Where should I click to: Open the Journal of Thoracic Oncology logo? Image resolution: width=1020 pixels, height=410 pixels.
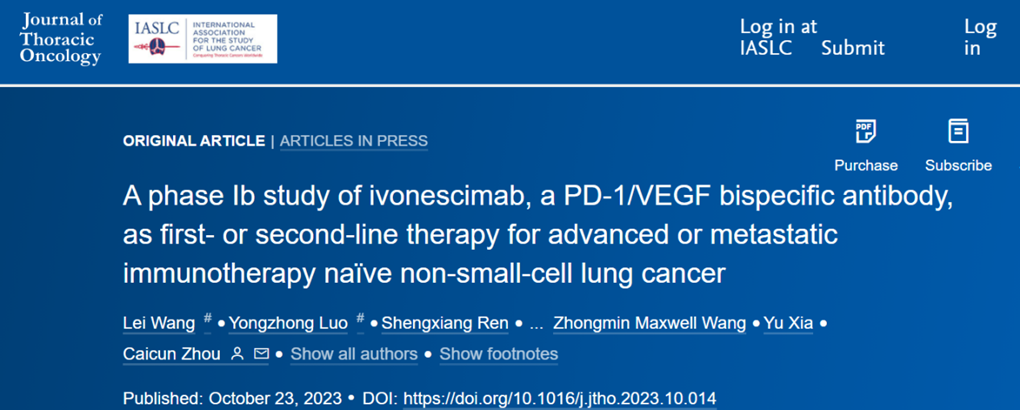click(x=61, y=39)
